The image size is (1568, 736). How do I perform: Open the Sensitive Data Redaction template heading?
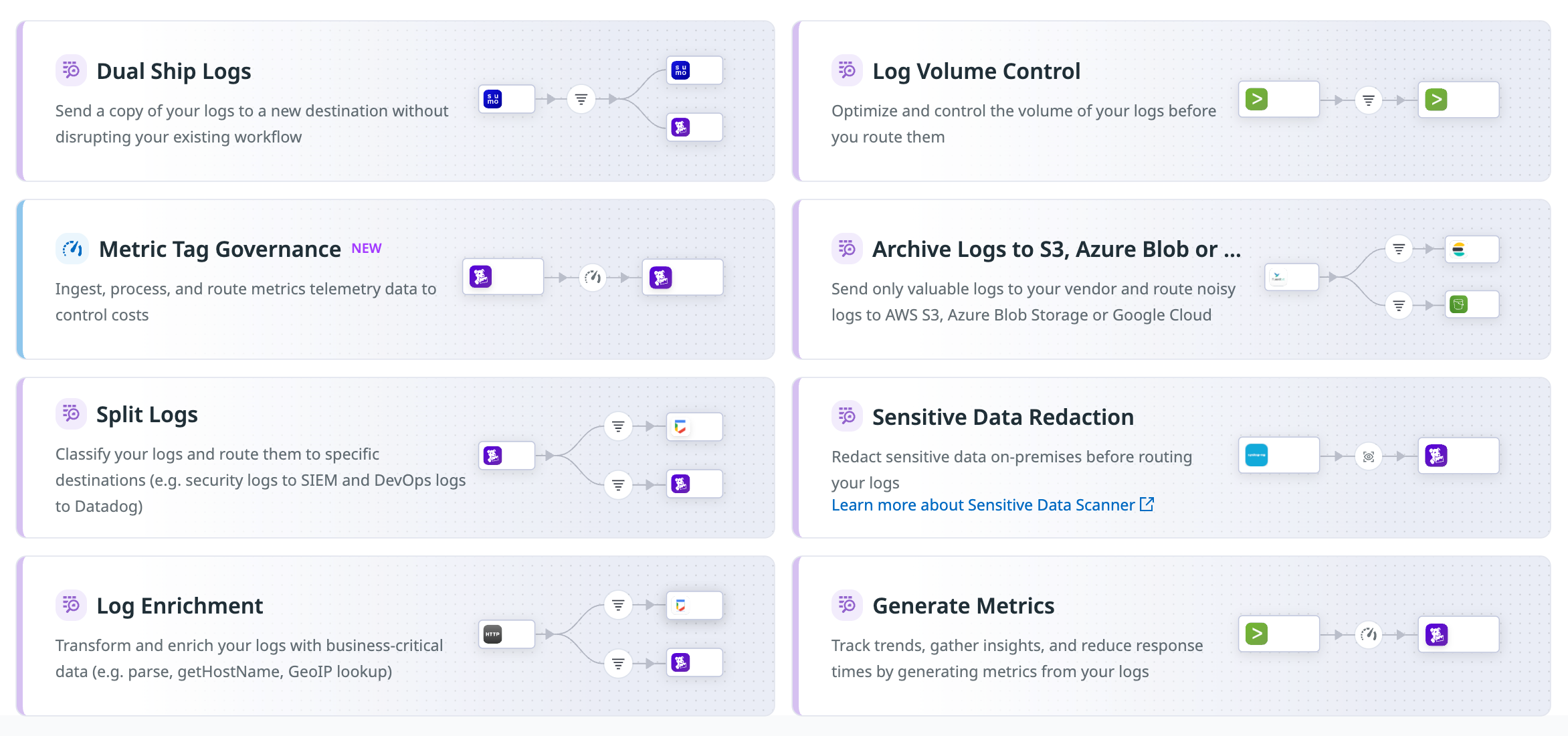pos(1003,418)
